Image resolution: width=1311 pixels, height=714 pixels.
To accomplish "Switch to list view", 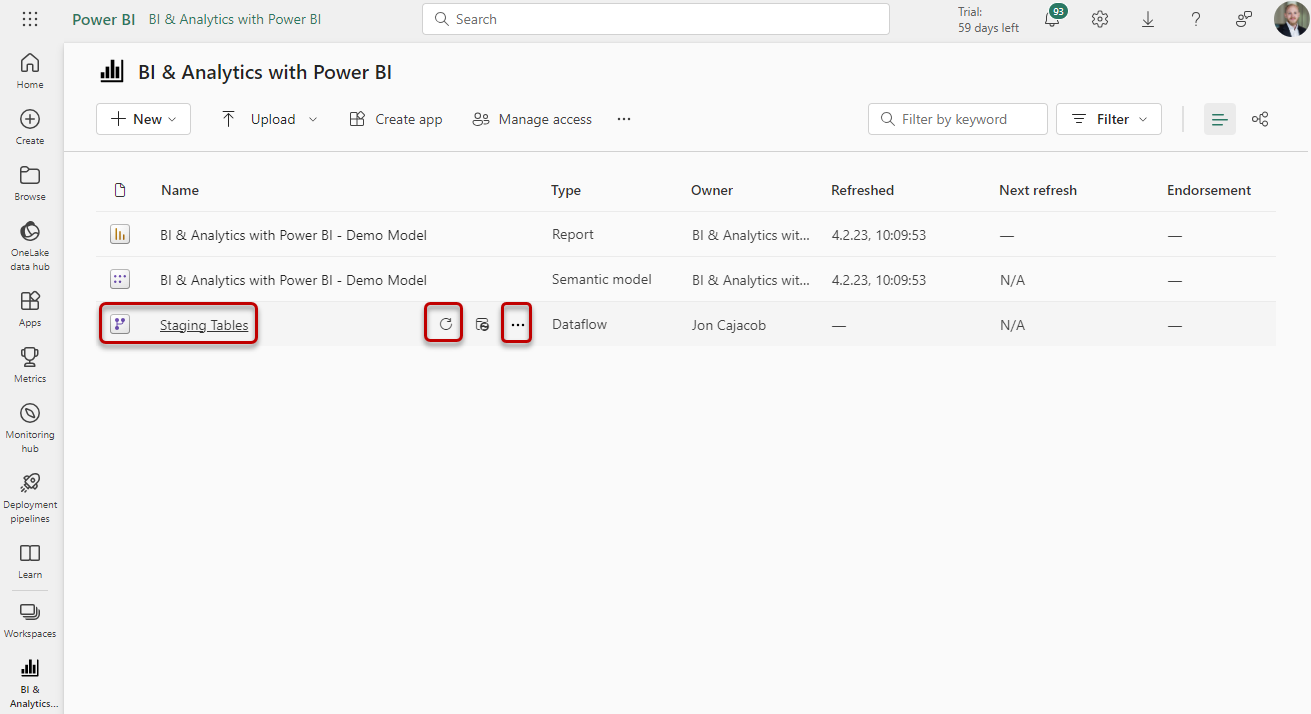I will 1220,119.
